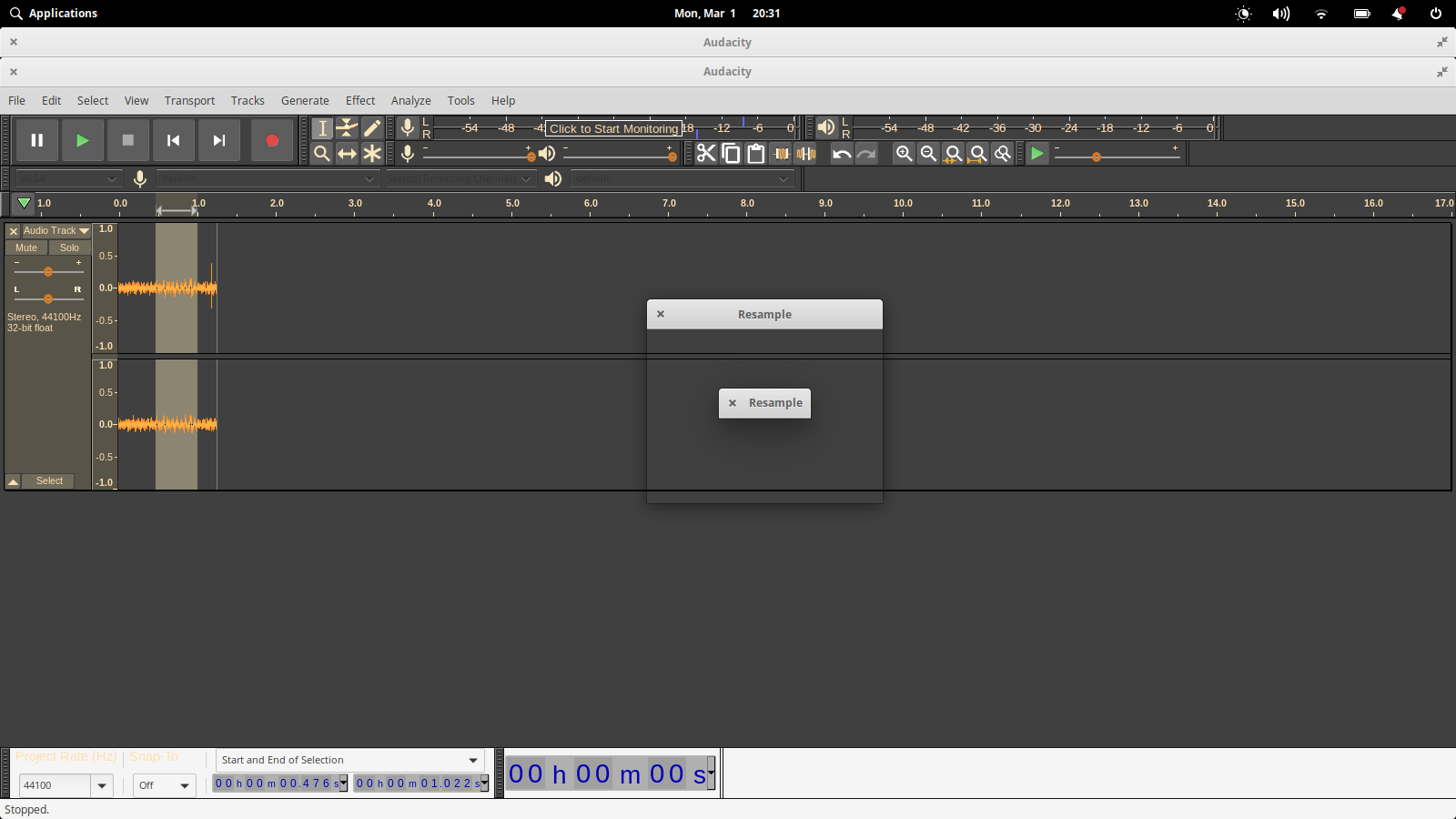This screenshot has width=1456, height=819.
Task: Open the Tools menu
Action: tap(461, 101)
